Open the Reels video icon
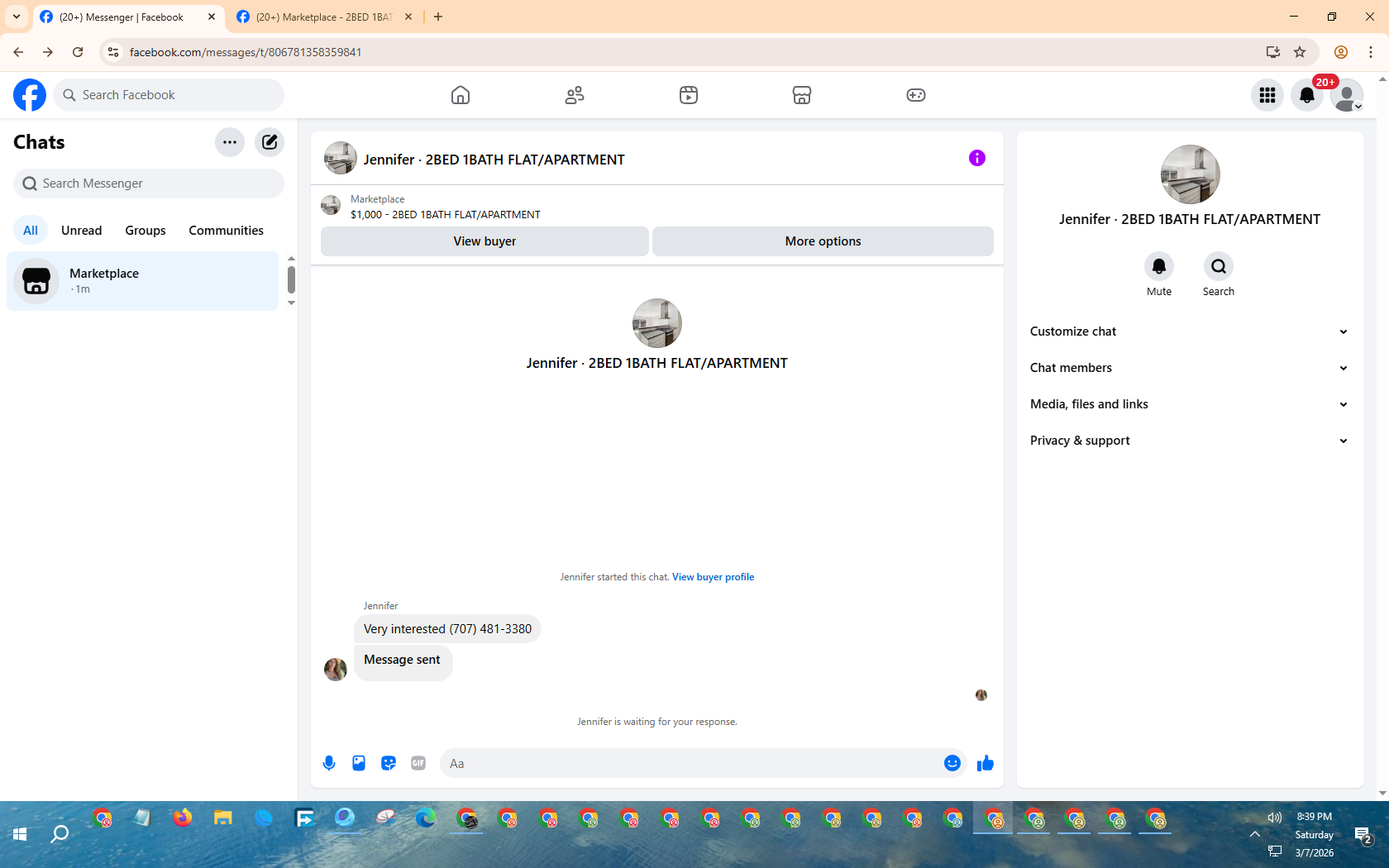Viewport: 1389px width, 868px height. (689, 95)
